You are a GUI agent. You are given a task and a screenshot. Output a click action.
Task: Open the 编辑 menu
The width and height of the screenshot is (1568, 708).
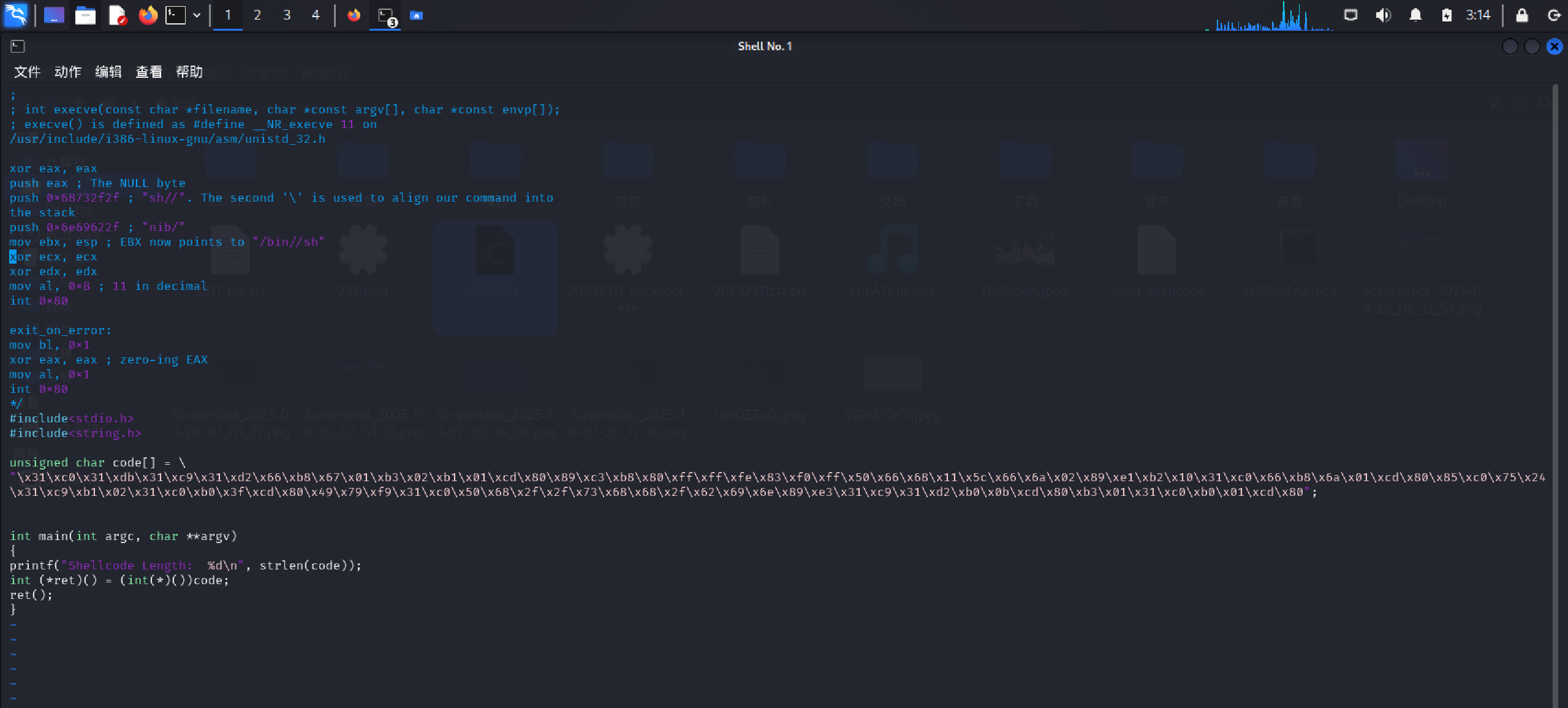pyautogui.click(x=108, y=72)
